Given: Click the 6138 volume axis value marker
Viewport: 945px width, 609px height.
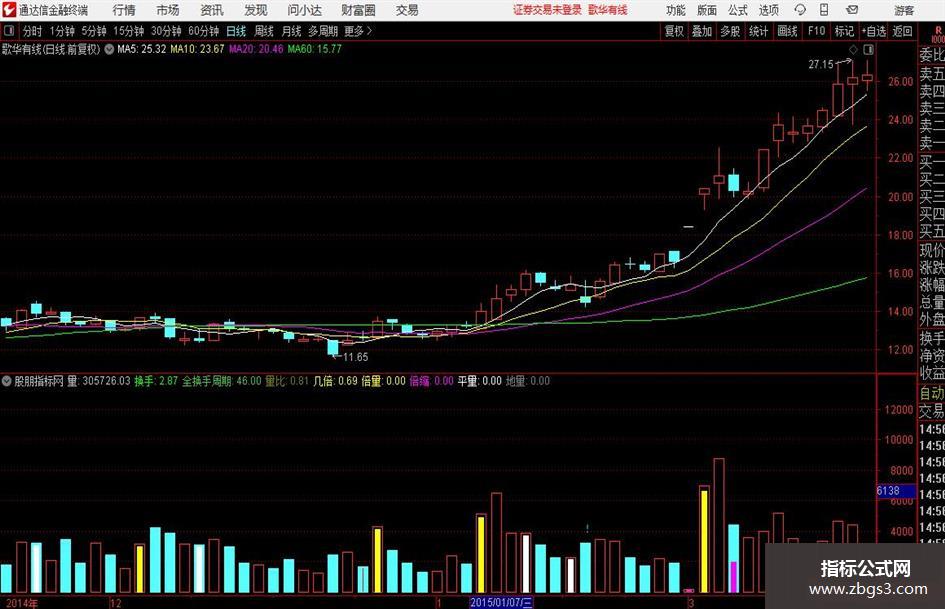Looking at the screenshot, I should coord(896,491).
